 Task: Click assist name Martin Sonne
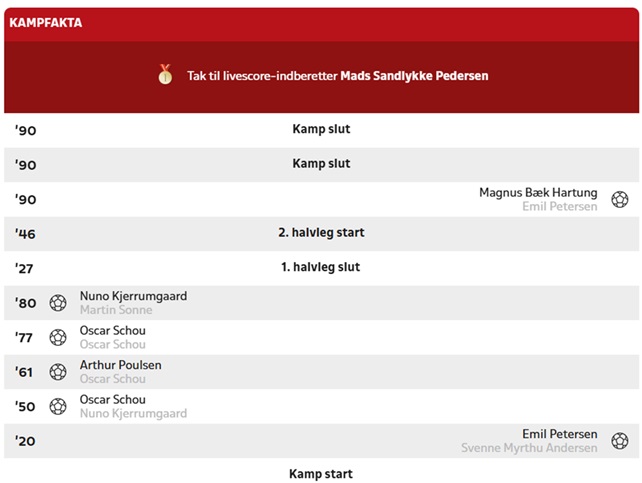pyautogui.click(x=116, y=310)
